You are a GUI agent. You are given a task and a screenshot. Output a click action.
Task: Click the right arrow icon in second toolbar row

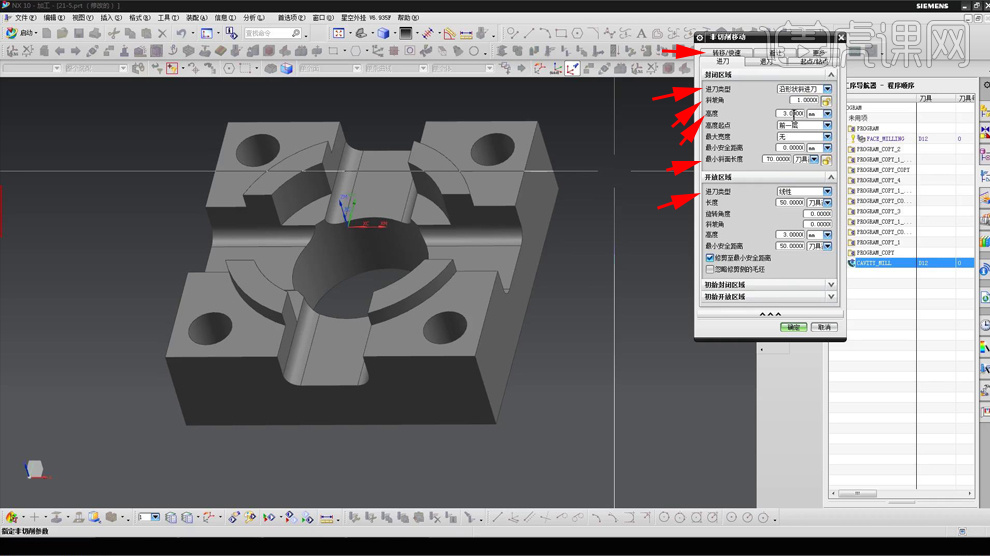click(75, 50)
